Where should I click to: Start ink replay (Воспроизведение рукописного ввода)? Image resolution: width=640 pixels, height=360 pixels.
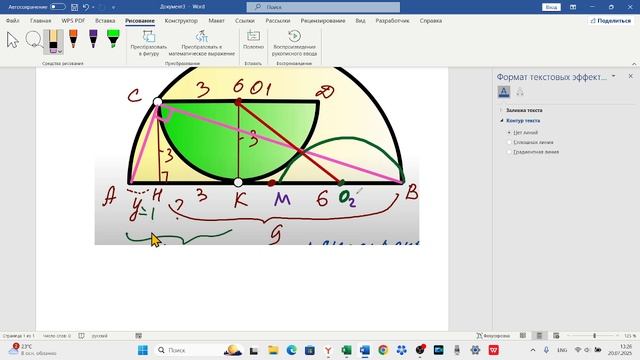(x=294, y=43)
